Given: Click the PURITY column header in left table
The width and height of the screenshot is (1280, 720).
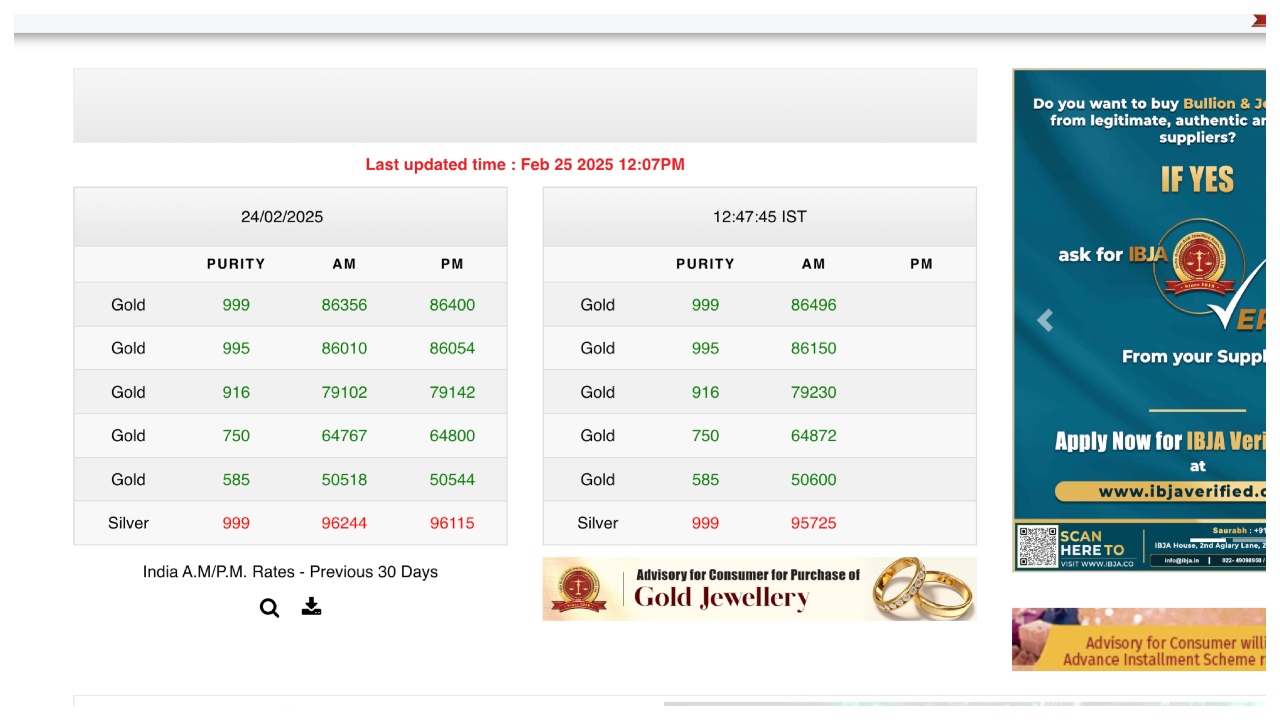Looking at the screenshot, I should (x=236, y=264).
